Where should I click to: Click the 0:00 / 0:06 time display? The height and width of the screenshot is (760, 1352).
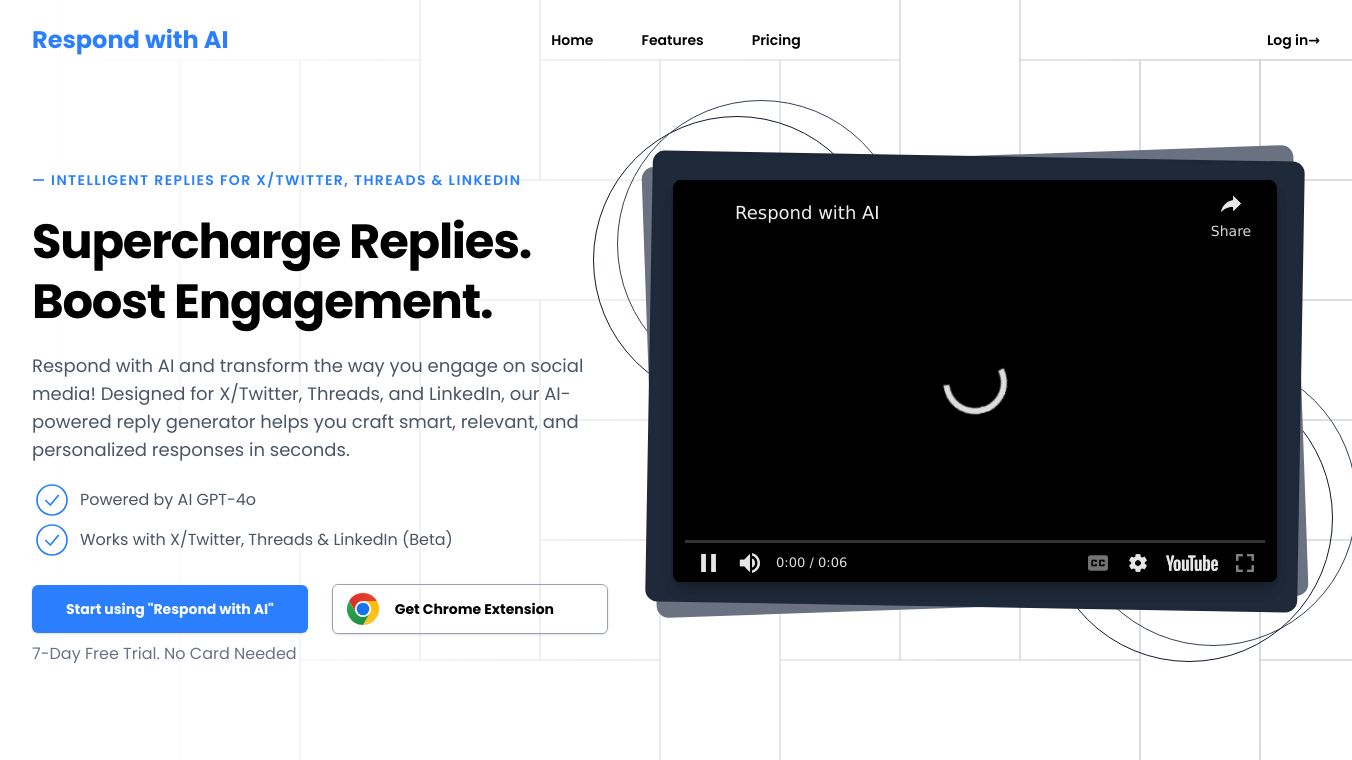coord(811,563)
